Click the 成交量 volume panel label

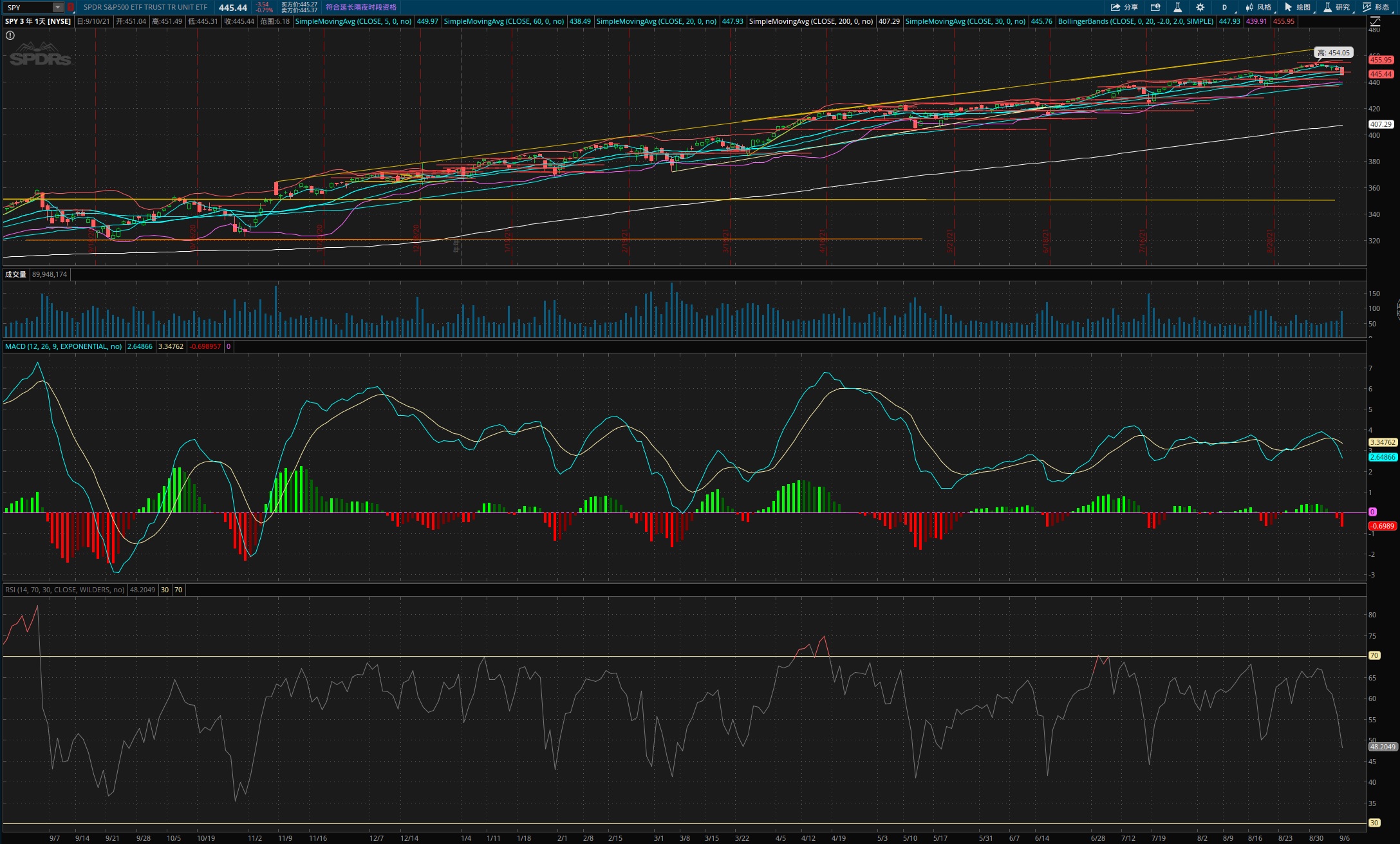tap(15, 274)
